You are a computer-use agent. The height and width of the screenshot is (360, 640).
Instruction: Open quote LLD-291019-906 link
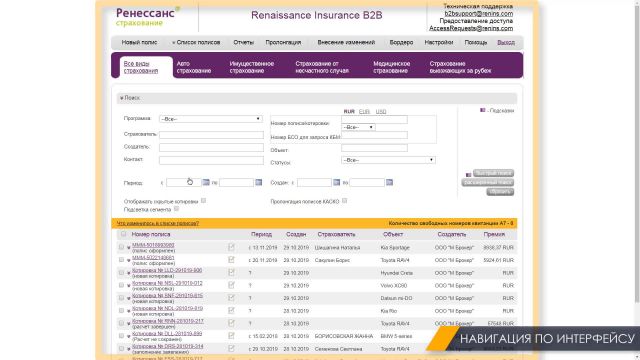pos(167,270)
